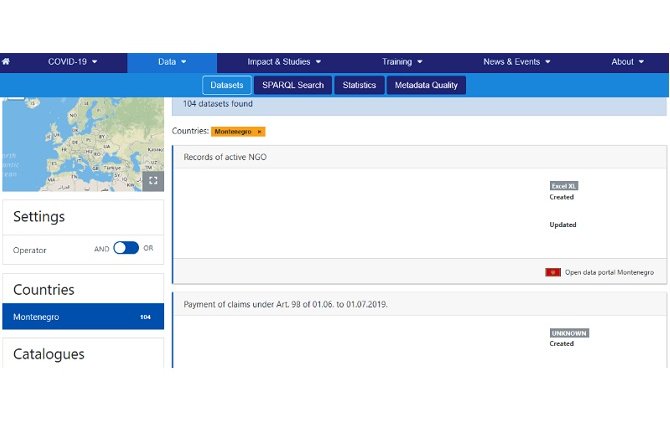Screen dimensions: 670x433
Task: Open the About dropdown menu
Action: tap(627, 62)
